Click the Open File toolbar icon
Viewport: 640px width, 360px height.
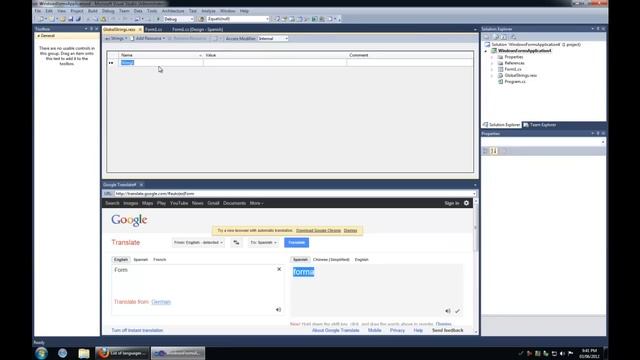[62, 19]
